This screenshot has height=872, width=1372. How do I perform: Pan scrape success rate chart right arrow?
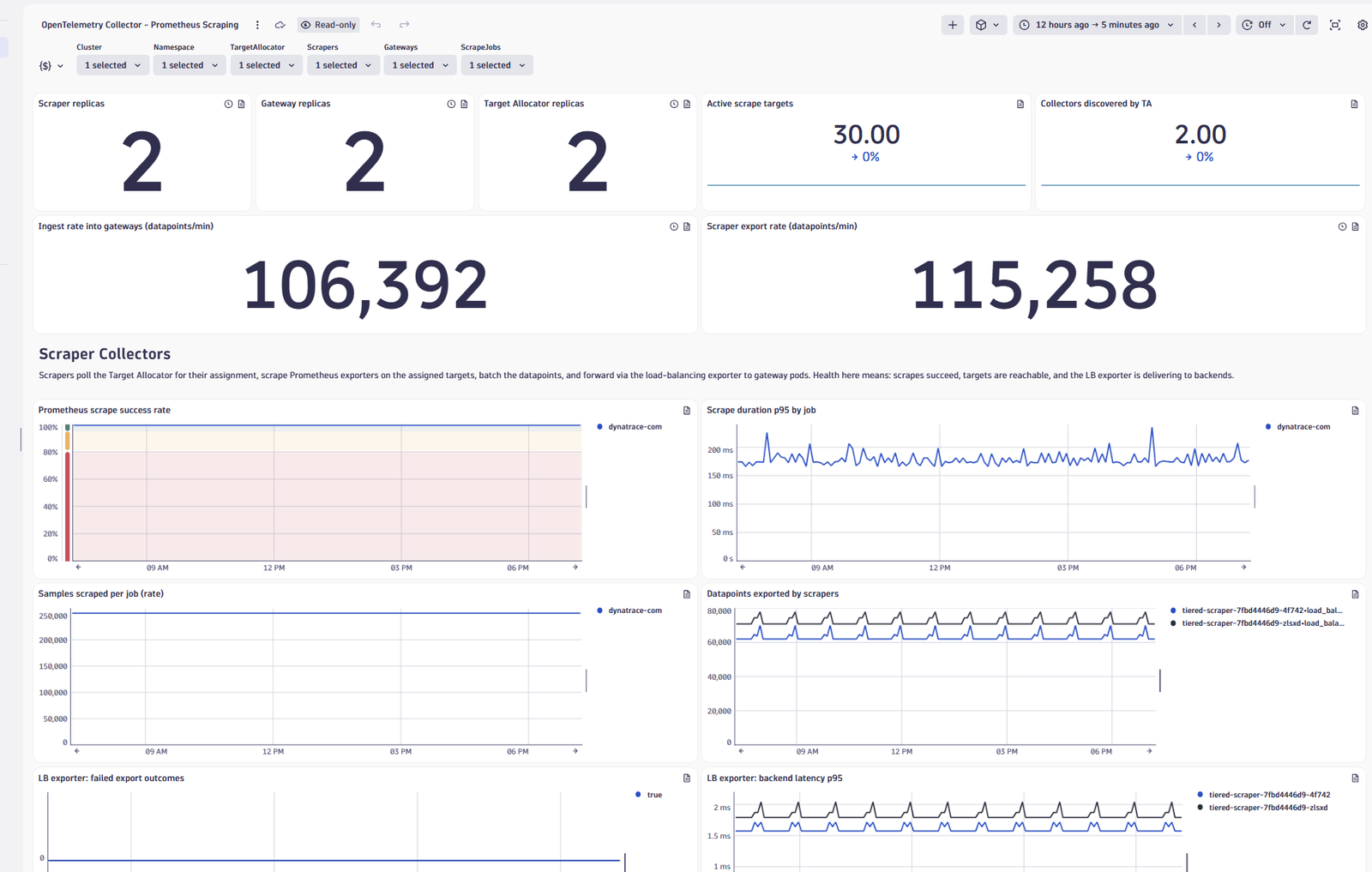pyautogui.click(x=575, y=567)
